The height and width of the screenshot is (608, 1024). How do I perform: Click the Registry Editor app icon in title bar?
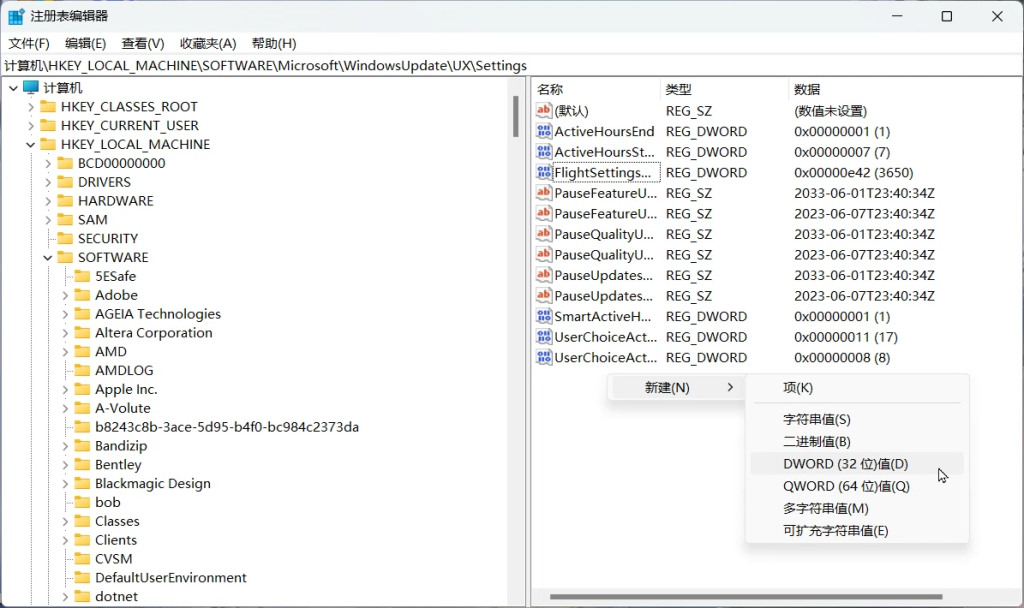16,16
